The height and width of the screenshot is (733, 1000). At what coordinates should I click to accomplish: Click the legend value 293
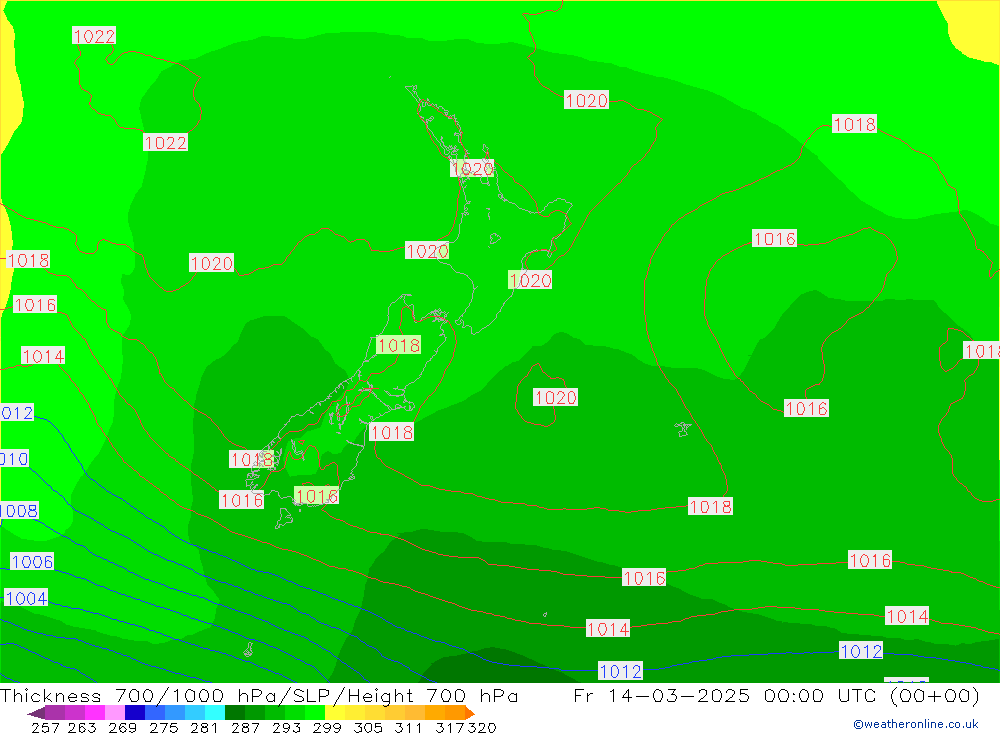coord(286,727)
